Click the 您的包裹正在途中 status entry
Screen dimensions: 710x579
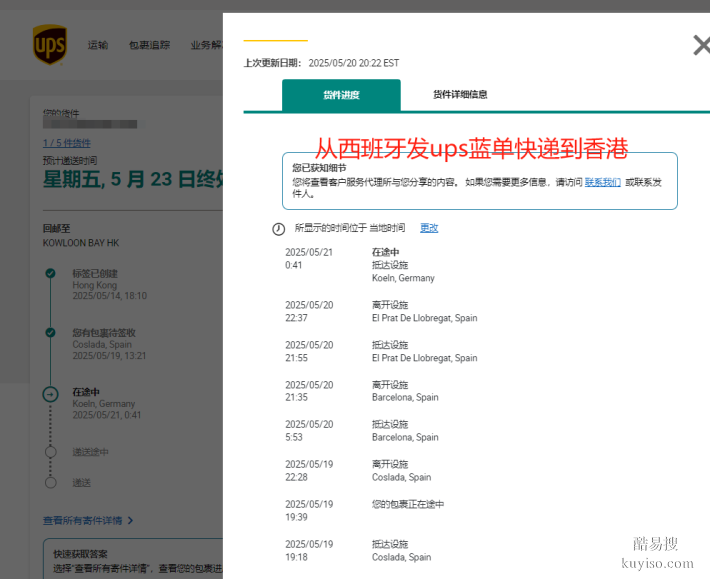[408, 504]
